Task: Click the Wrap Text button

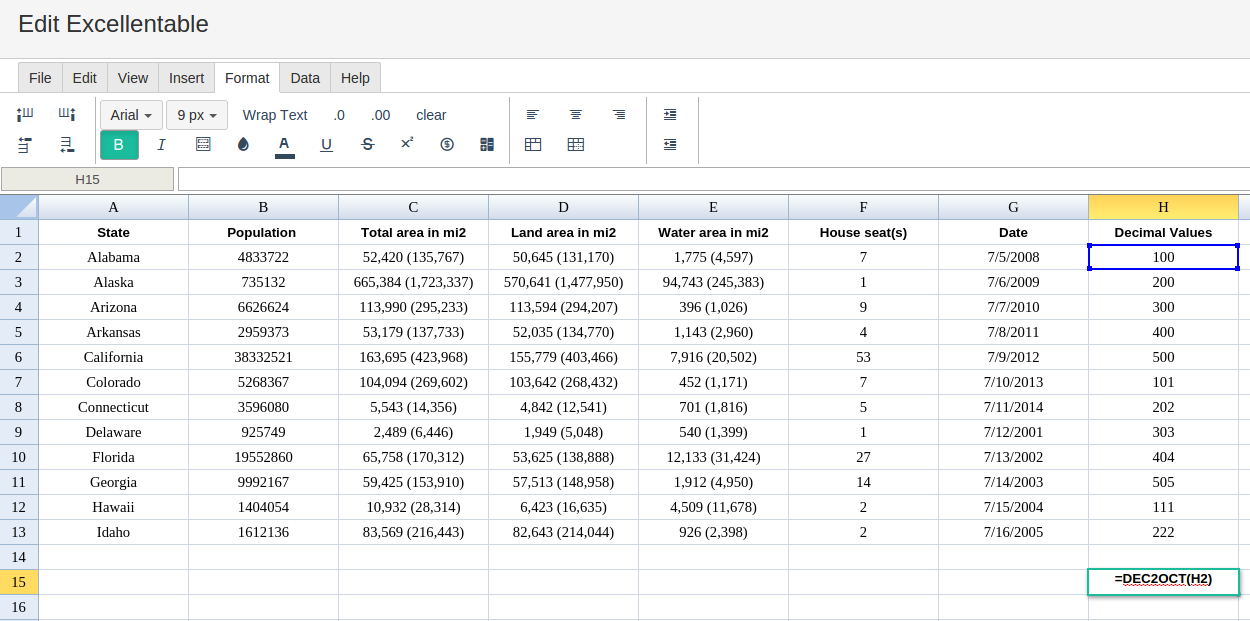Action: click(275, 115)
